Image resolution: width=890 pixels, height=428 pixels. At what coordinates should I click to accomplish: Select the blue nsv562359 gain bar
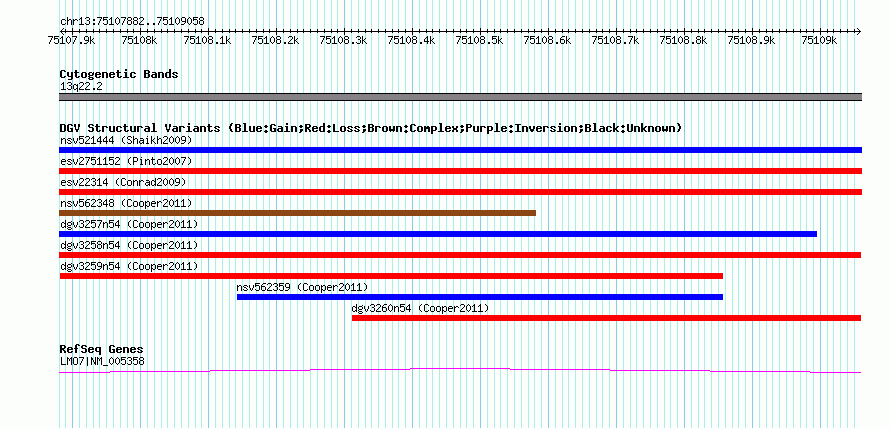480,297
